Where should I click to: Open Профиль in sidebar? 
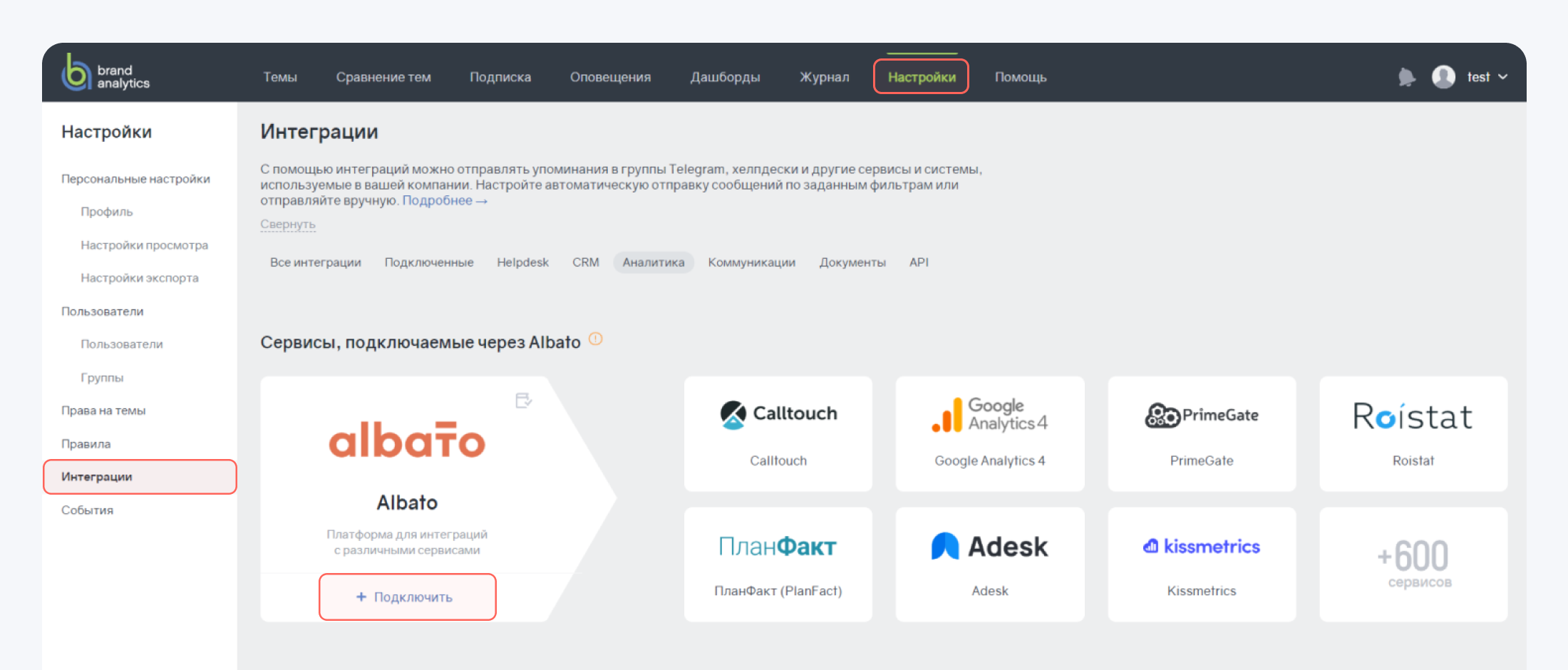tap(107, 212)
